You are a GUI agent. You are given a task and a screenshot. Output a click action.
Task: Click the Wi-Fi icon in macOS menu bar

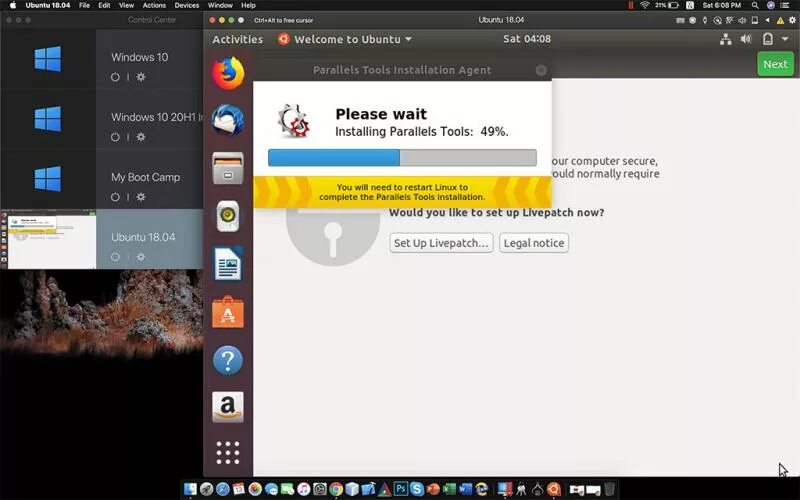coord(644,5)
